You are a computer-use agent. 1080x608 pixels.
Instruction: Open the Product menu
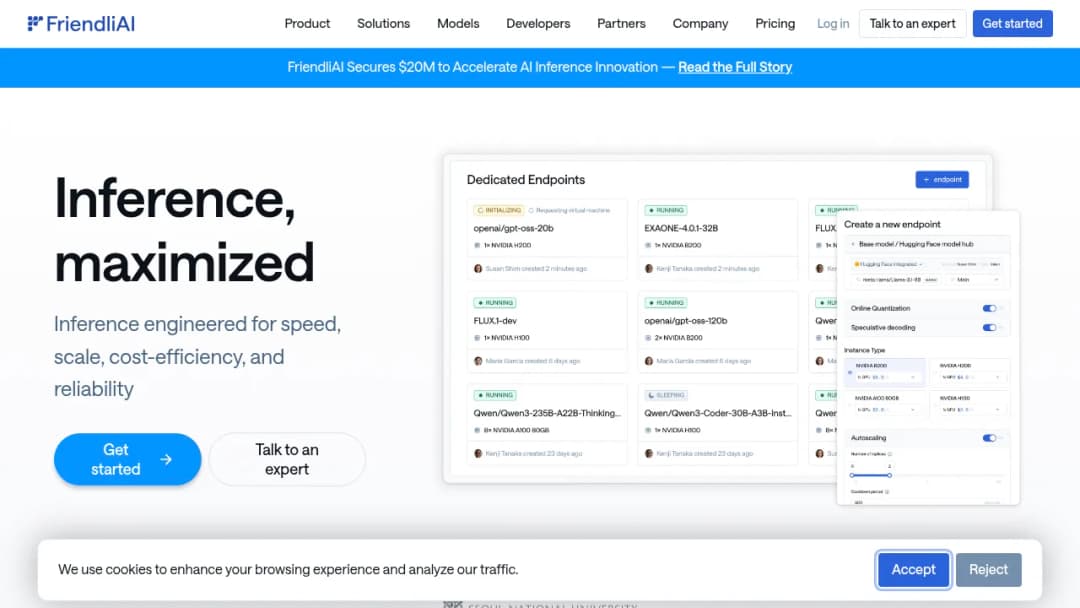307,23
